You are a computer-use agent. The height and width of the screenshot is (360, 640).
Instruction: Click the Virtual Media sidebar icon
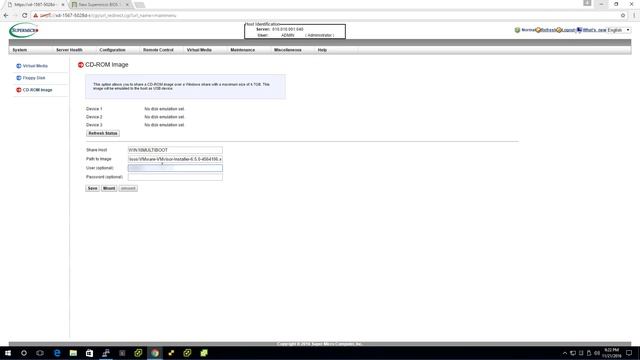click(18, 66)
